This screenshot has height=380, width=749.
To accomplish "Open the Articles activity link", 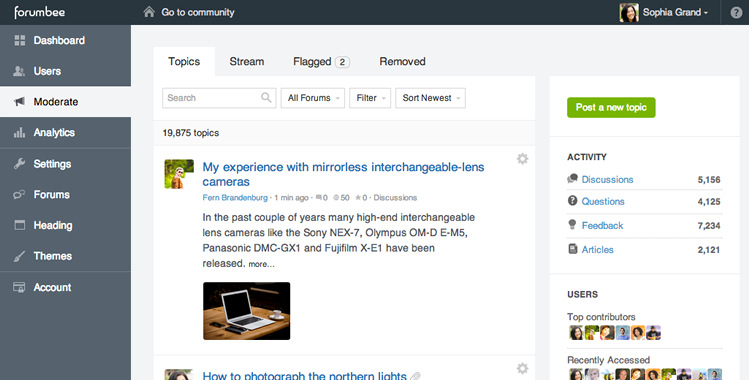I will click(x=598, y=250).
